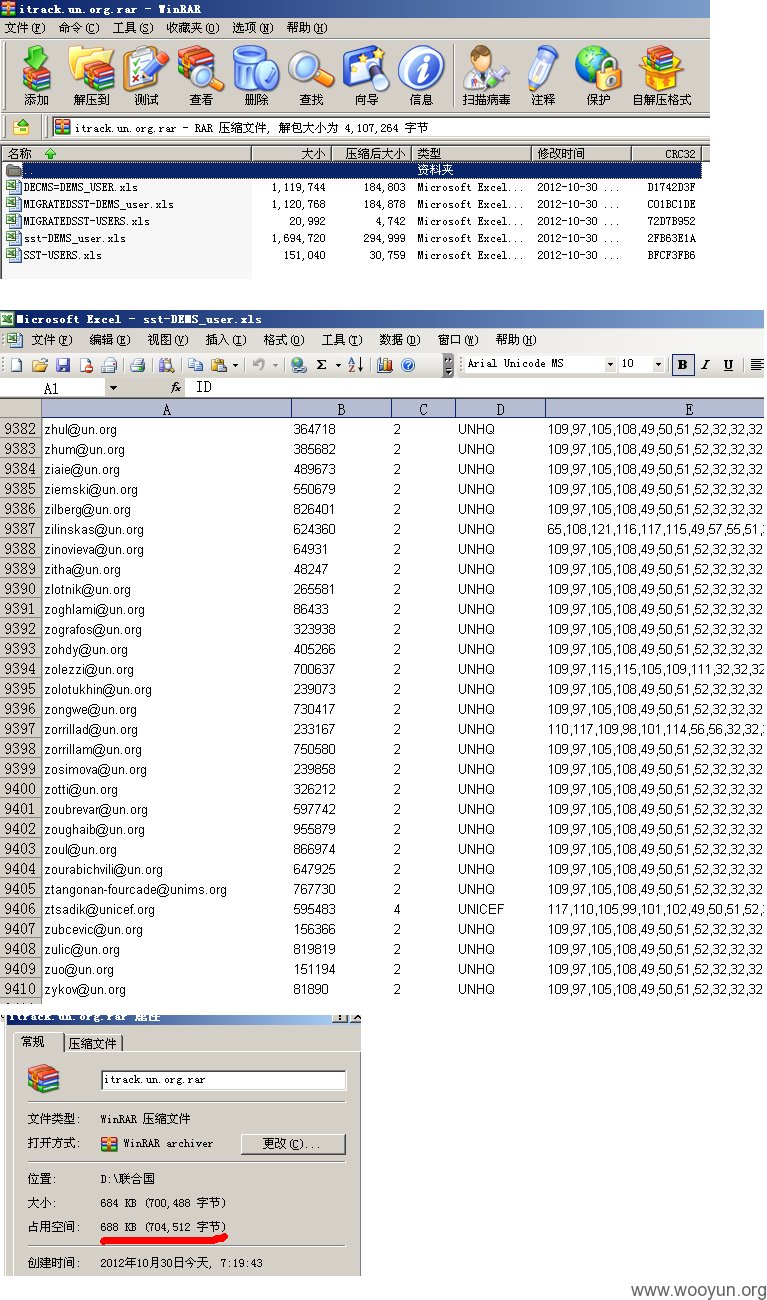
Task: Click Excel's AutoSum sigma icon
Action: point(321,365)
